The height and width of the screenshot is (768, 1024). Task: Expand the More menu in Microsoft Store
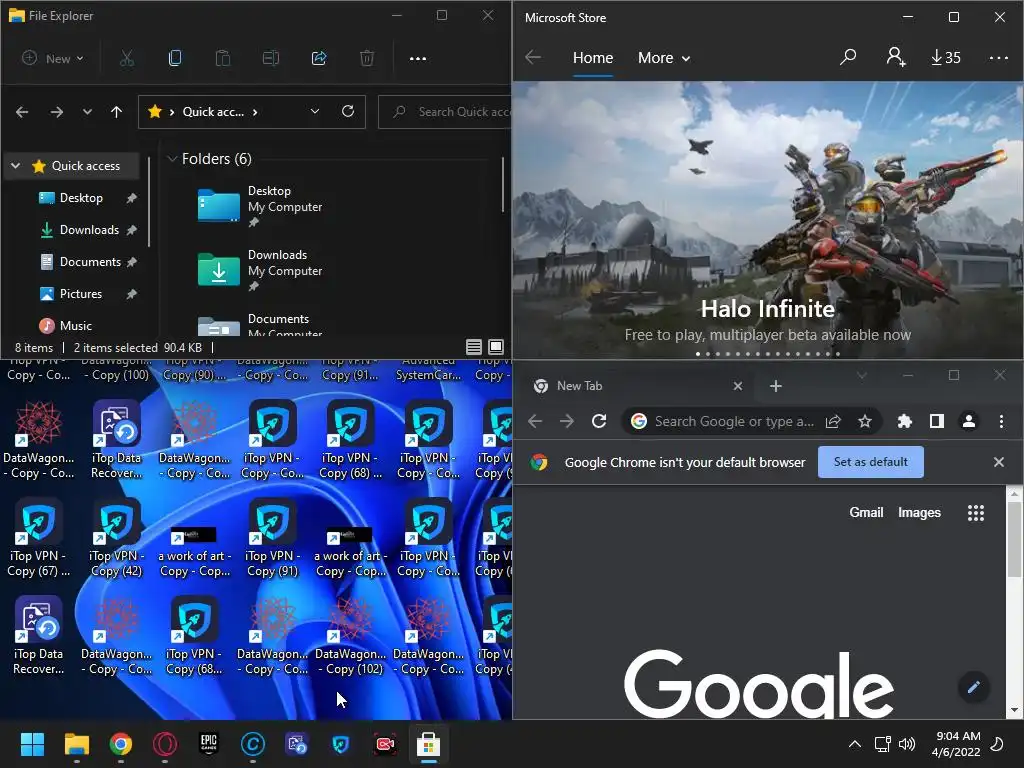pos(664,57)
